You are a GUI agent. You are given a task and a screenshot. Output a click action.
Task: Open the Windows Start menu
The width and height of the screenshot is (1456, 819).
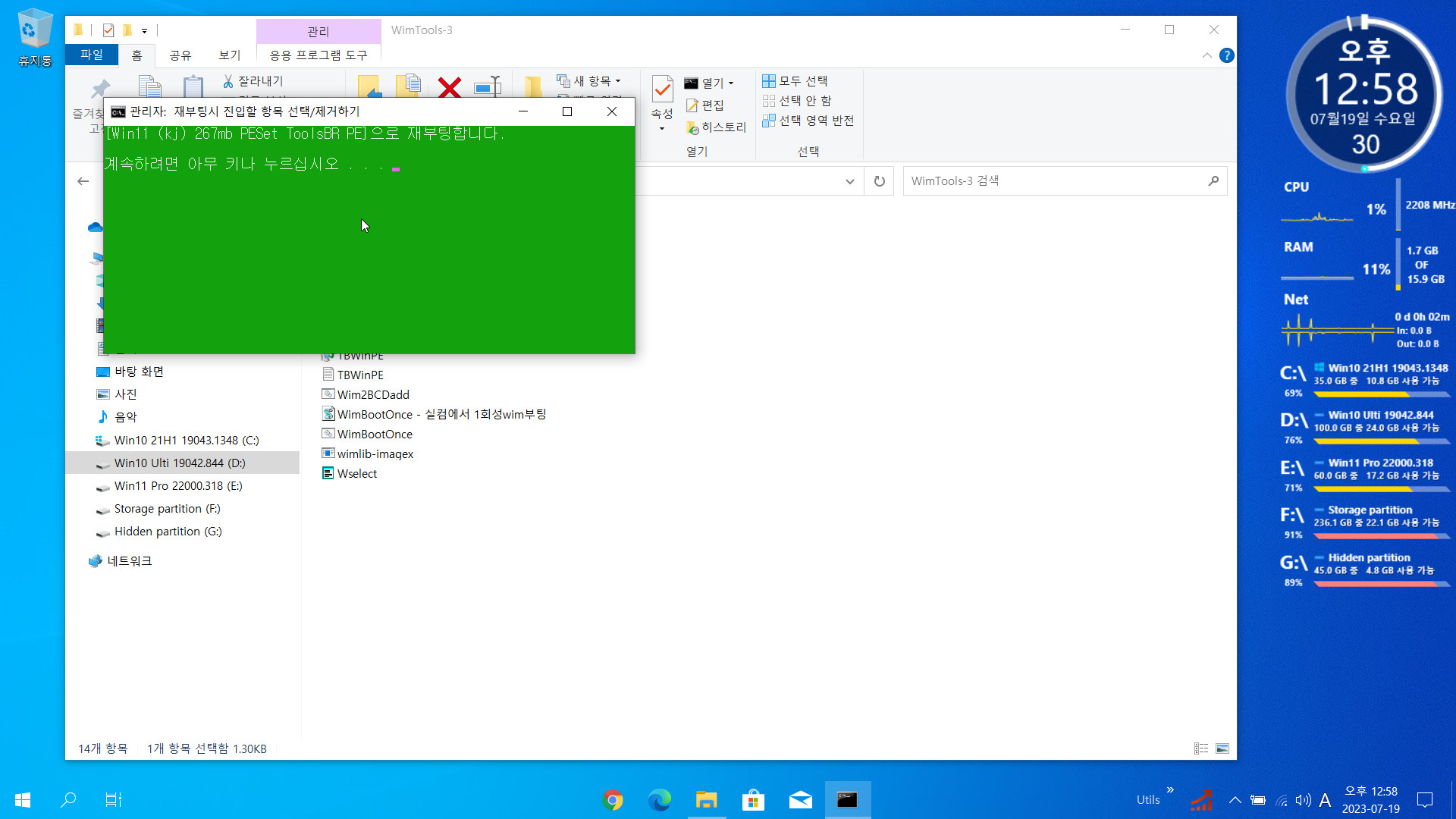[x=23, y=799]
